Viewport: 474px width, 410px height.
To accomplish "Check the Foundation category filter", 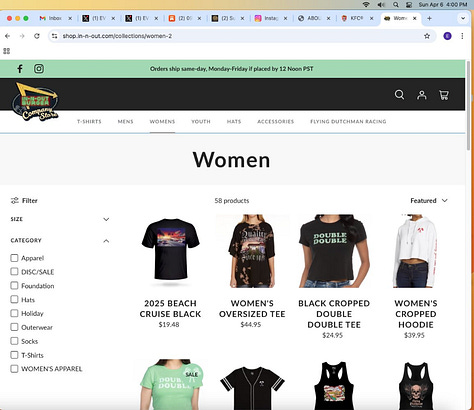I will pos(14,285).
